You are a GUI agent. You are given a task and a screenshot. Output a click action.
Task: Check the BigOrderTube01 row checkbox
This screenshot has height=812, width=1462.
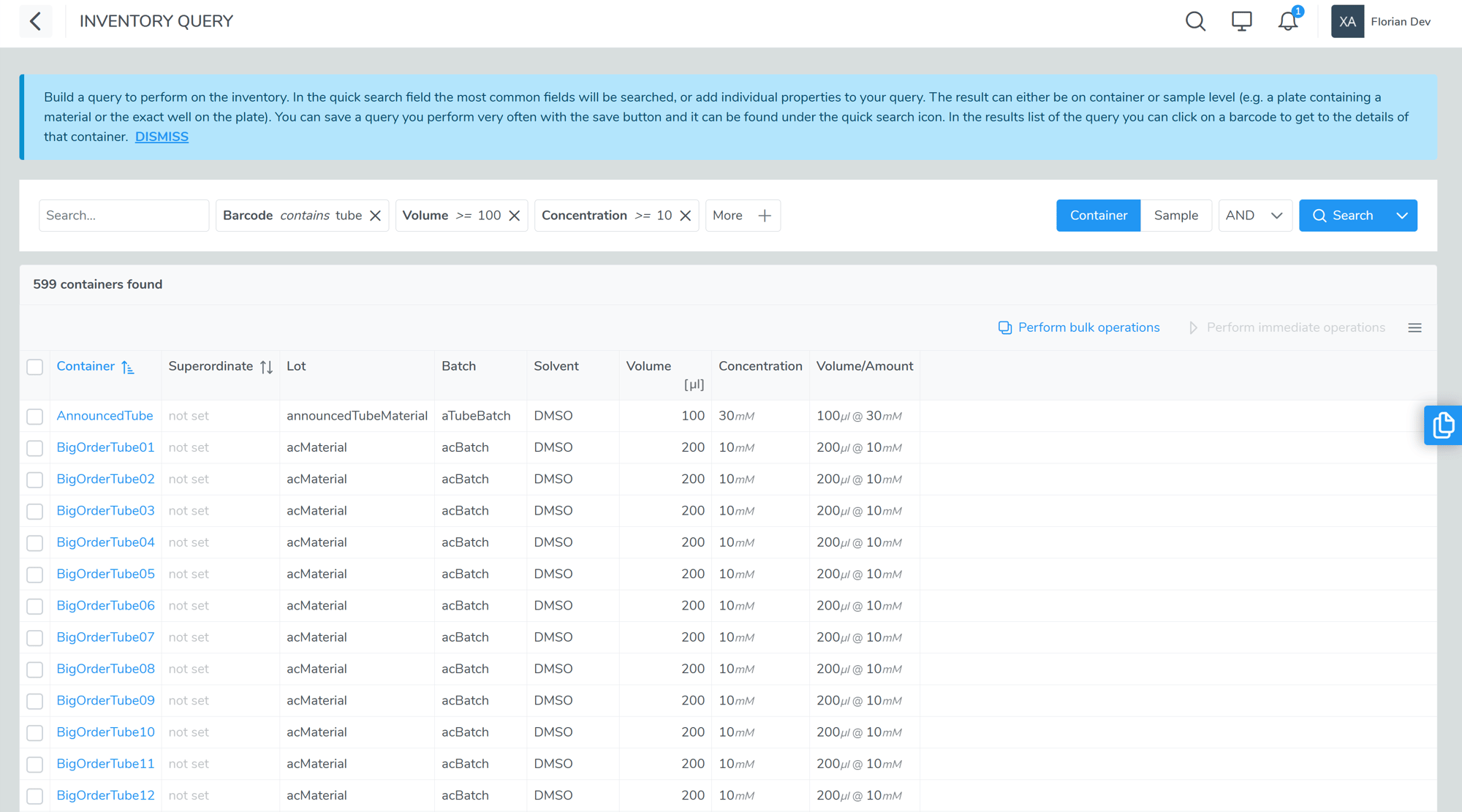(34, 448)
